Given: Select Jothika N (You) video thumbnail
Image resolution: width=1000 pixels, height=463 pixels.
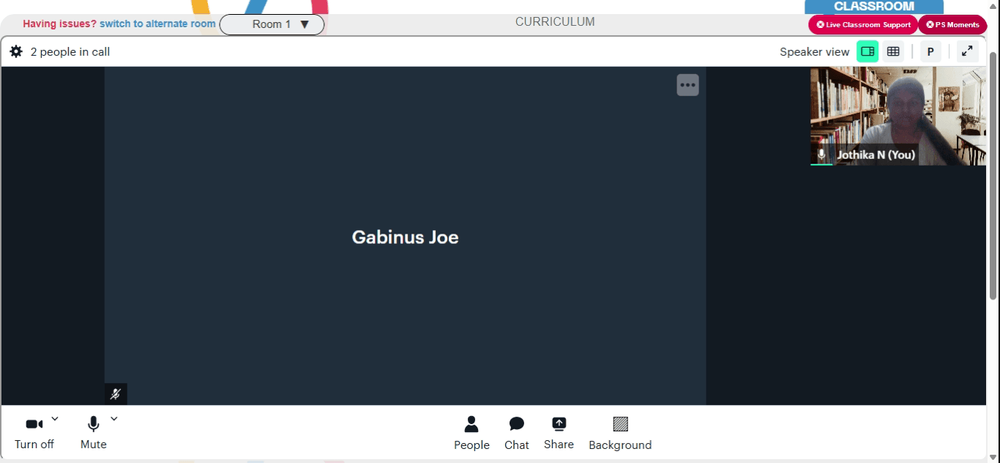Looking at the screenshot, I should [x=898, y=116].
